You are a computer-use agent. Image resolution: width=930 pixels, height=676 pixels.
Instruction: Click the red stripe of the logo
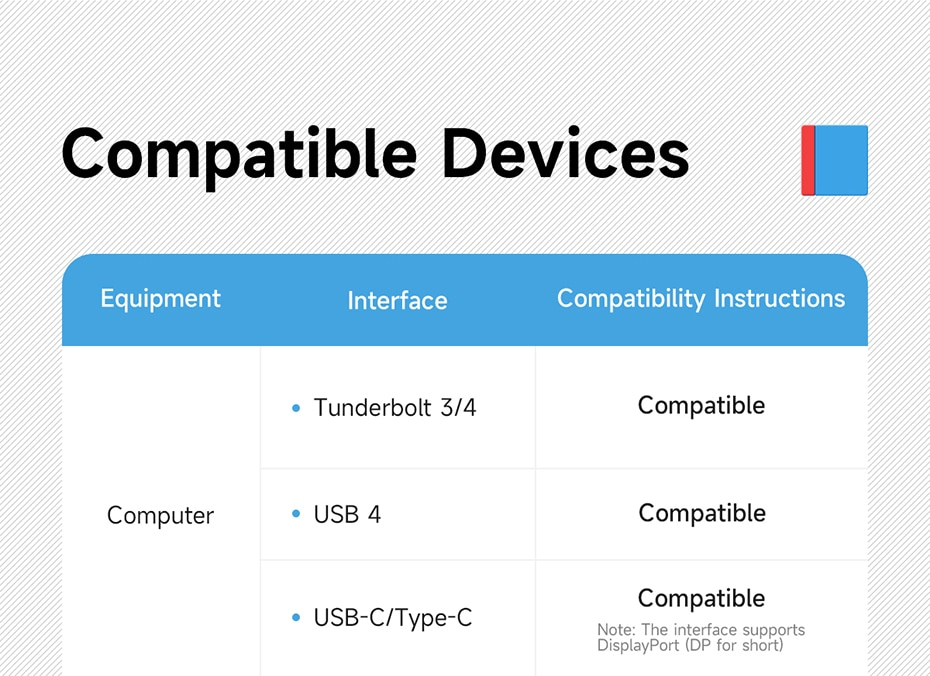click(x=808, y=160)
